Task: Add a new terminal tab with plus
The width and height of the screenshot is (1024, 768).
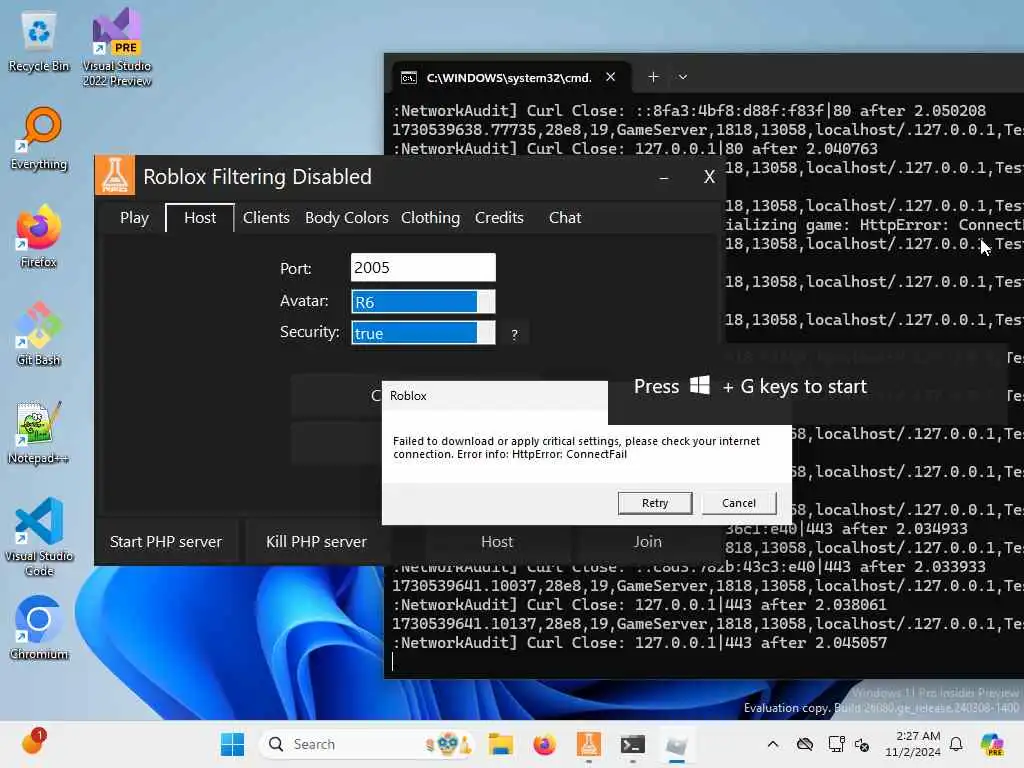Action: coord(653,77)
